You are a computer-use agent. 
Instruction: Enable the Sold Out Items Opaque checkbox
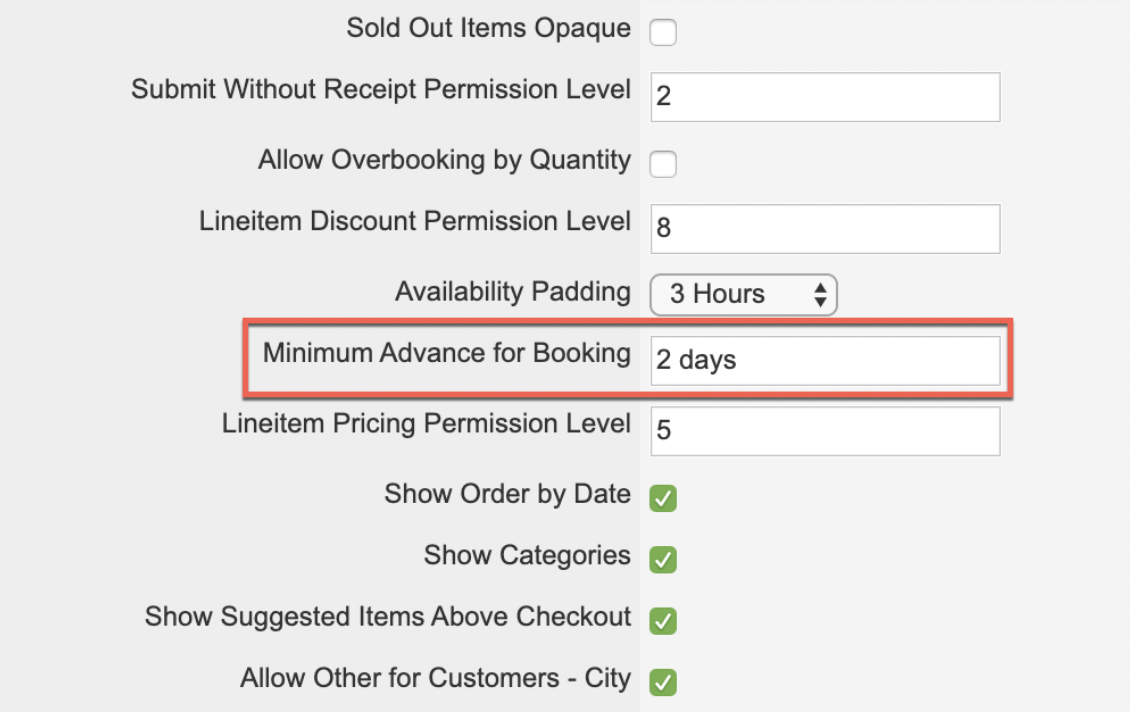point(663,33)
